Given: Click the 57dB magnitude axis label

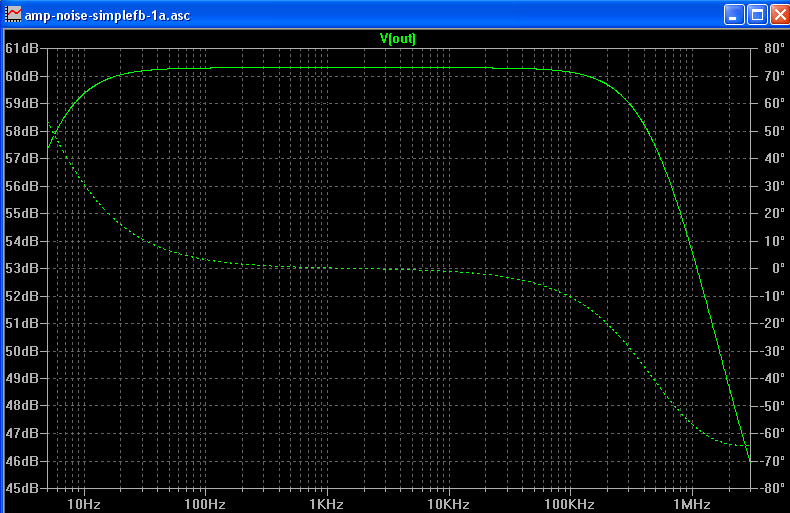Looking at the screenshot, I should click(22, 159).
